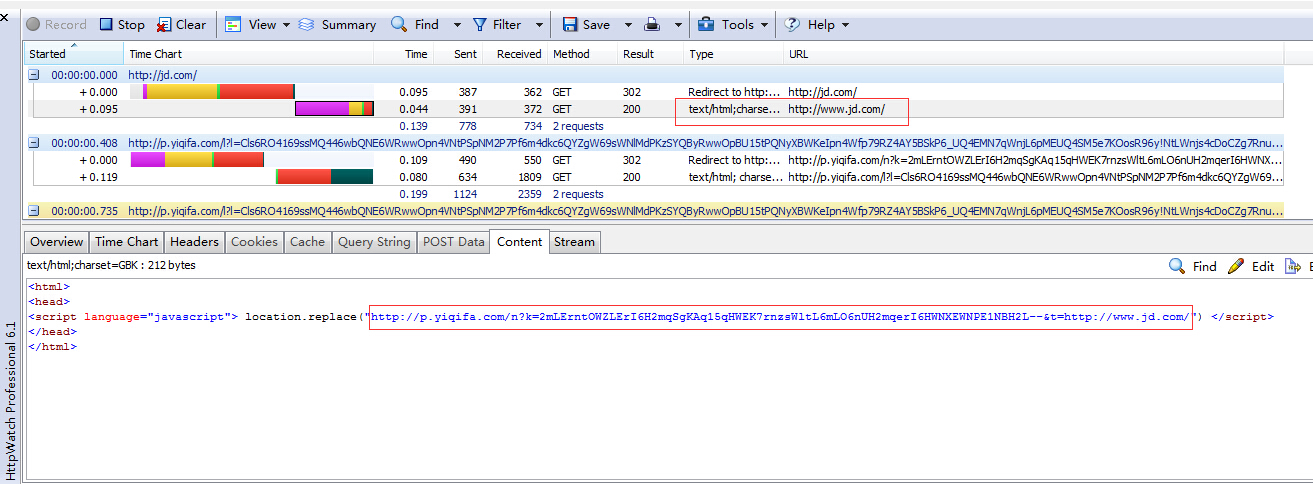This screenshot has width=1313, height=484.
Task: Click the Sent value 490
Action: [466, 160]
